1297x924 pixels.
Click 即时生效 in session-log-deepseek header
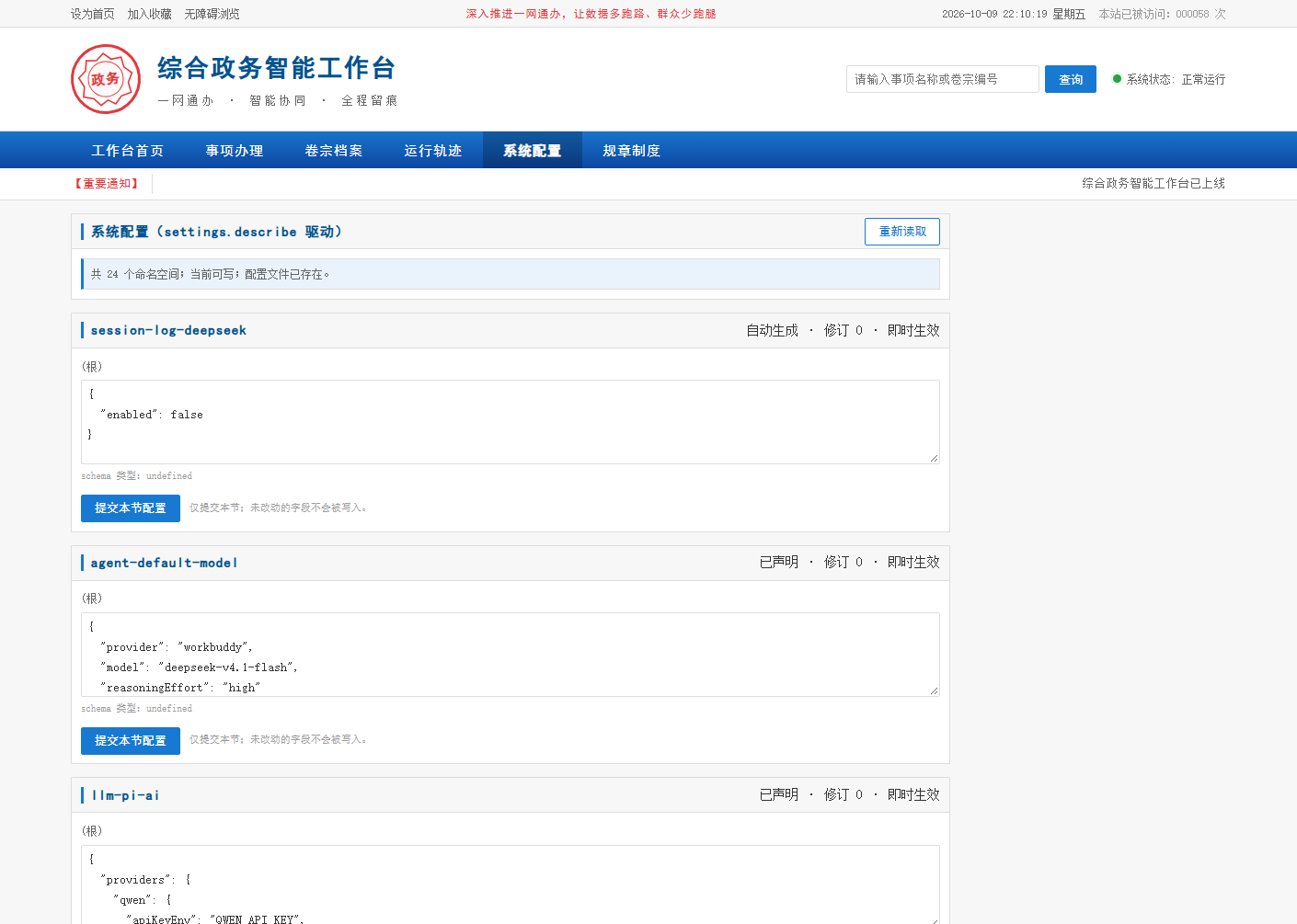pyautogui.click(x=913, y=331)
